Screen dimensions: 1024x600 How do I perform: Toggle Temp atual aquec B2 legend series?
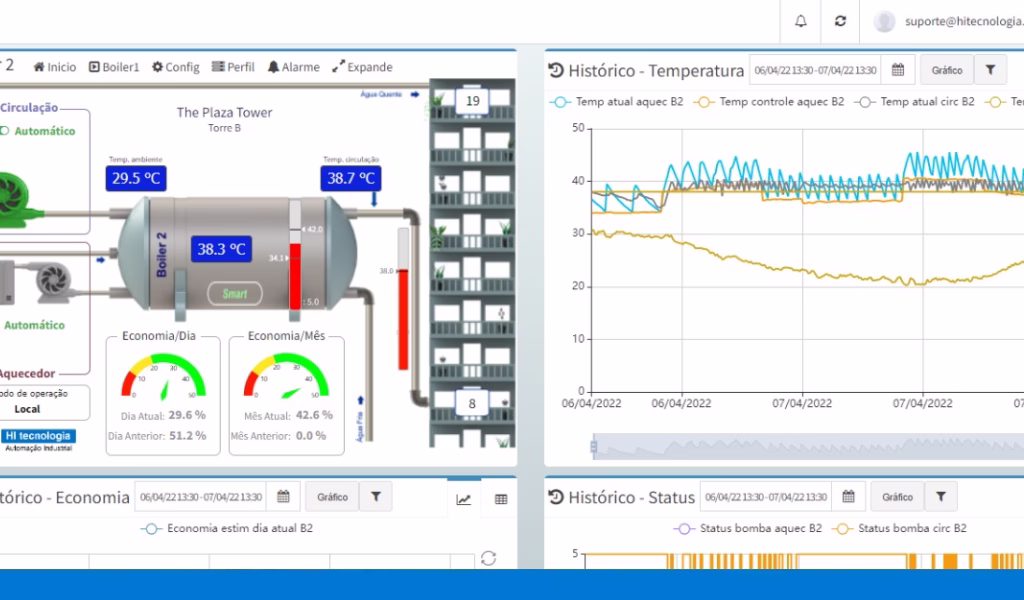tap(616, 102)
